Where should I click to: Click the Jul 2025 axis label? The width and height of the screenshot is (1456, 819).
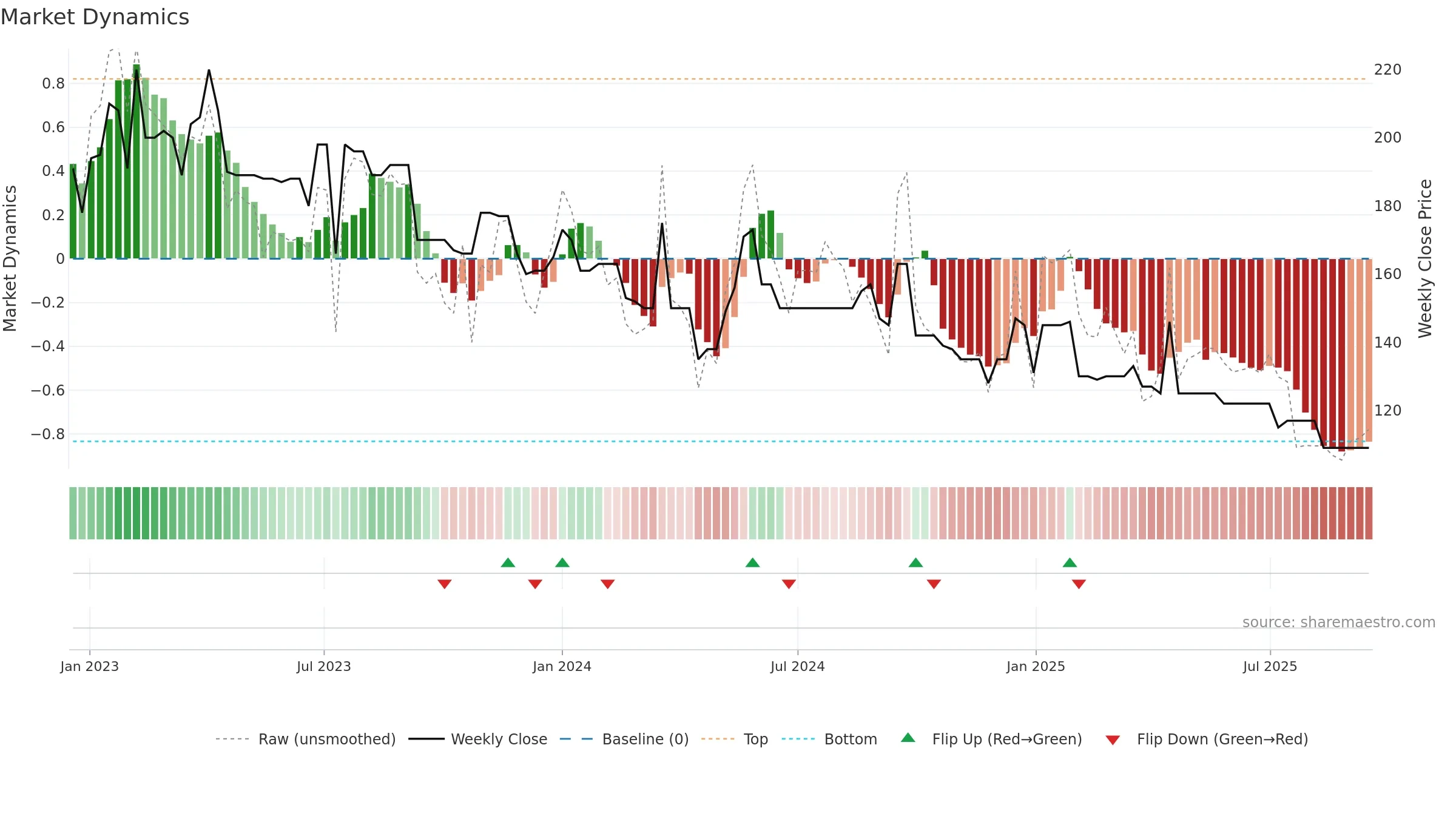tap(1270, 666)
